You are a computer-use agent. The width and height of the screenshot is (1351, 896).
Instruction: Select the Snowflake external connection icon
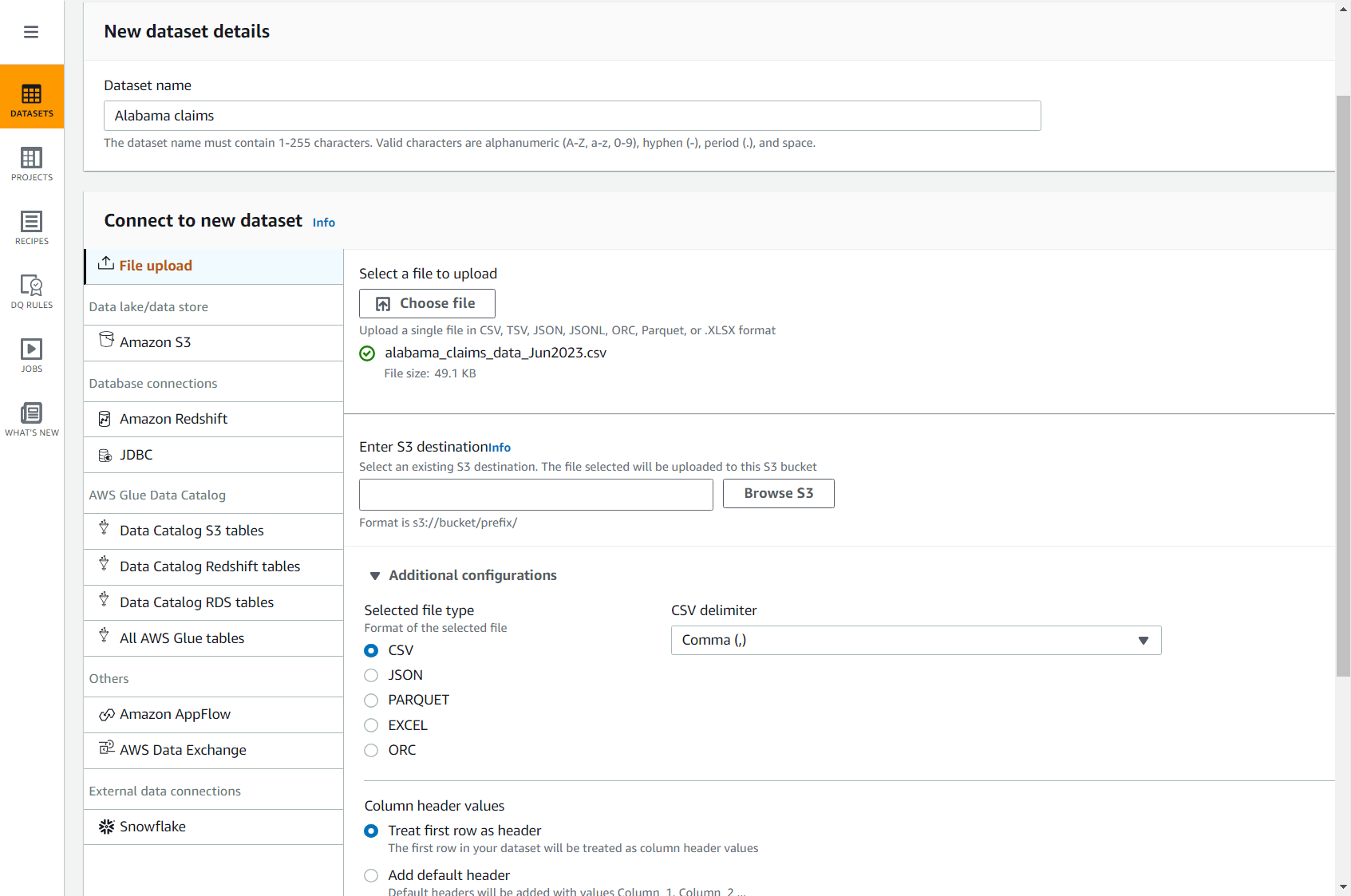pos(106,827)
